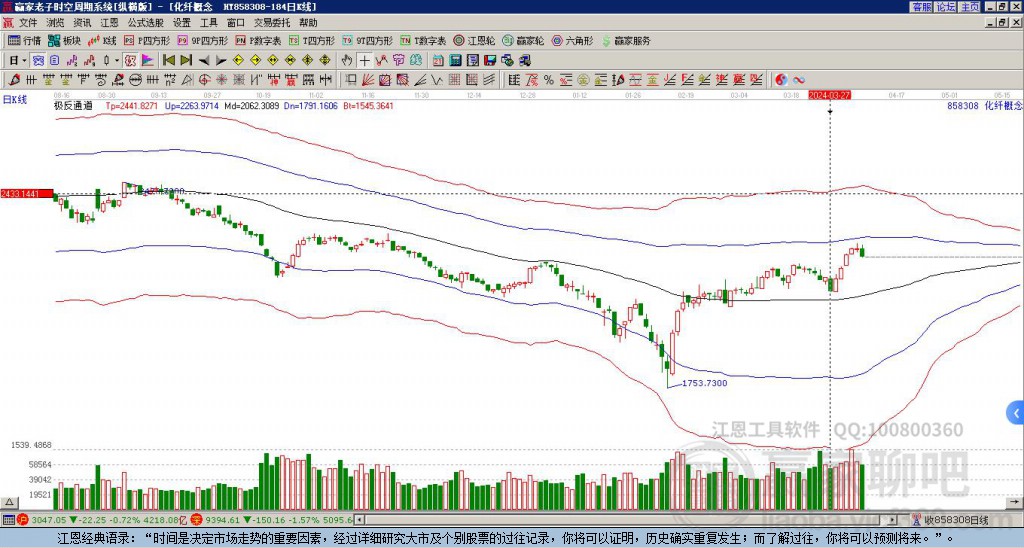Viewport: 1024px width, 548px height.
Task: Click the Tp=2441.8271 indicator value
Action: [132, 106]
